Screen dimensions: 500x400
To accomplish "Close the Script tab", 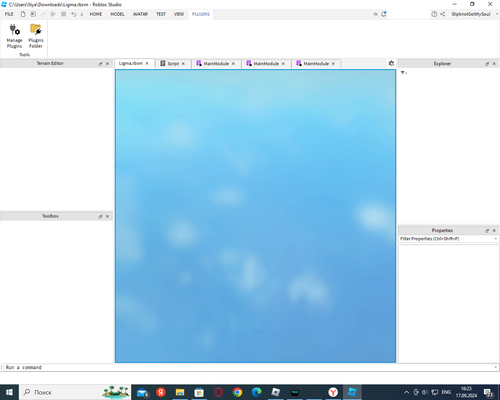I will point(183,63).
